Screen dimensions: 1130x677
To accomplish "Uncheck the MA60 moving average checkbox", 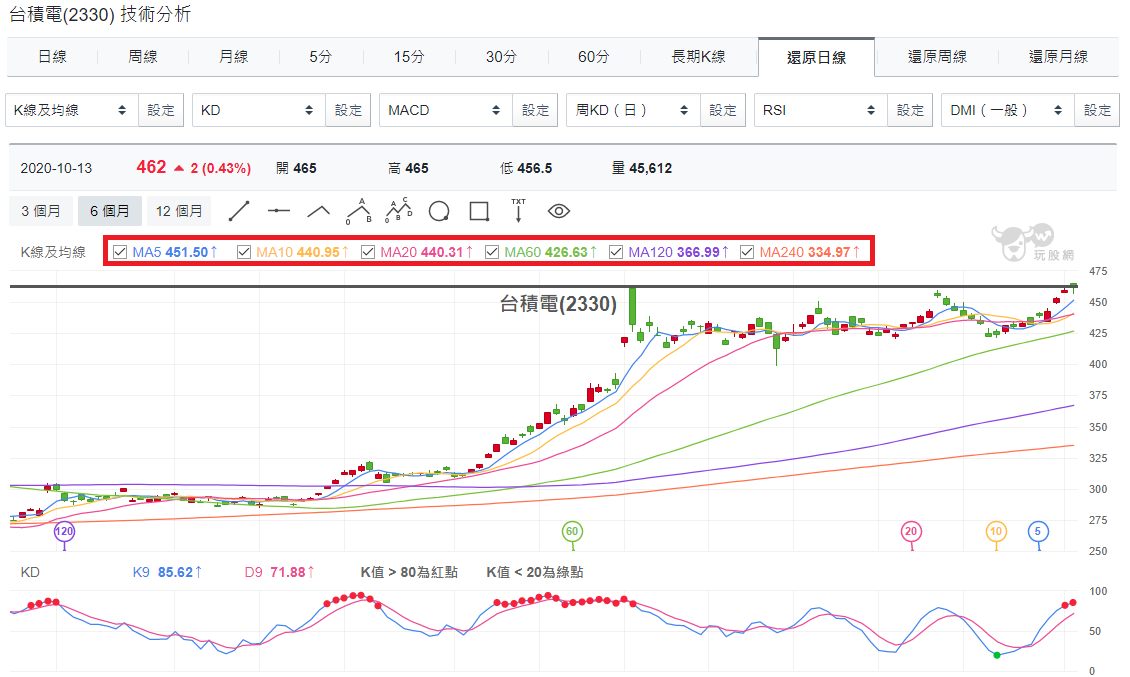I will point(492,252).
